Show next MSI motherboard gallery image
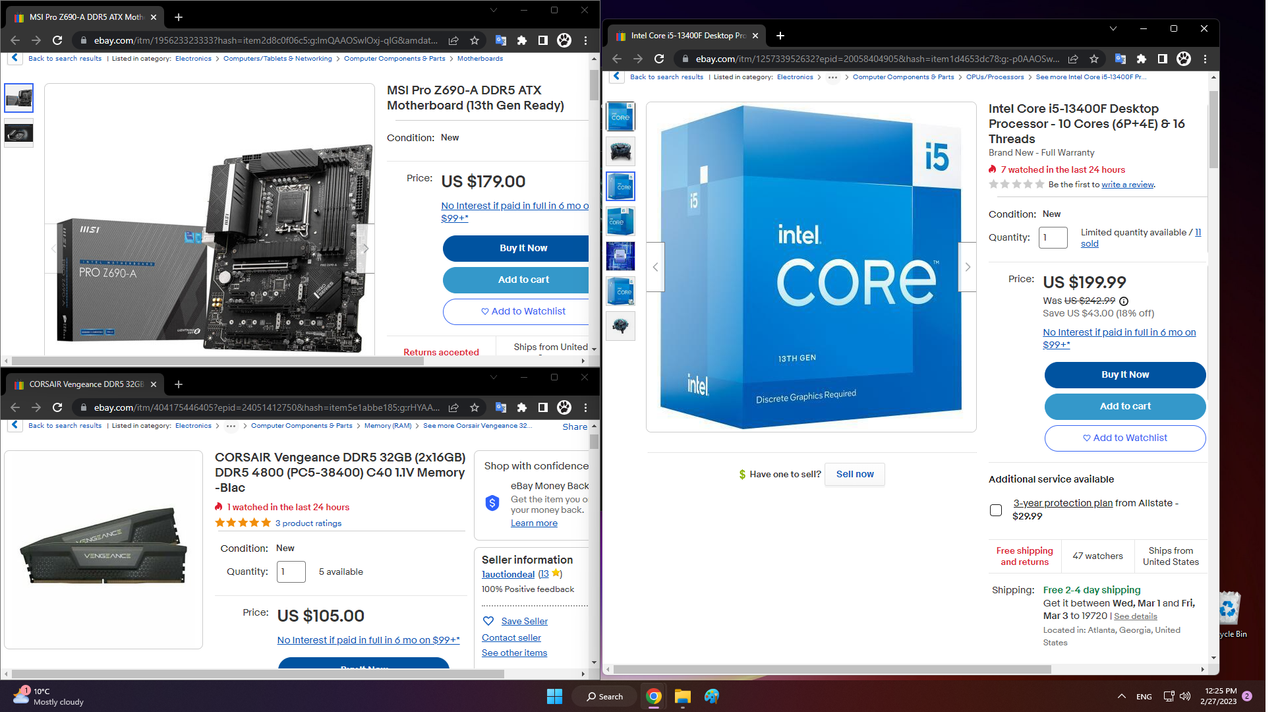1280x712 pixels. pos(365,248)
